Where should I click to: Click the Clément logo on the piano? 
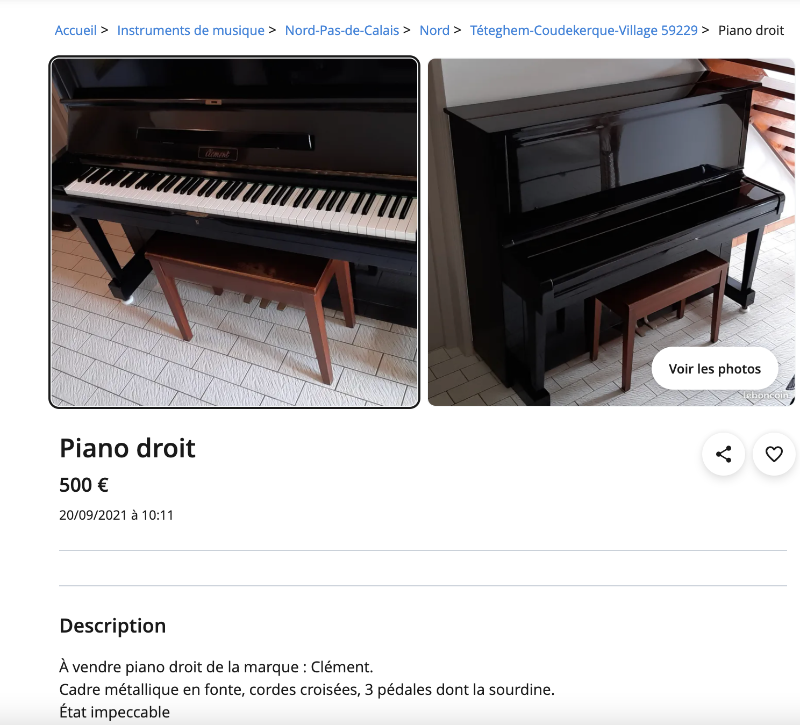point(218,153)
